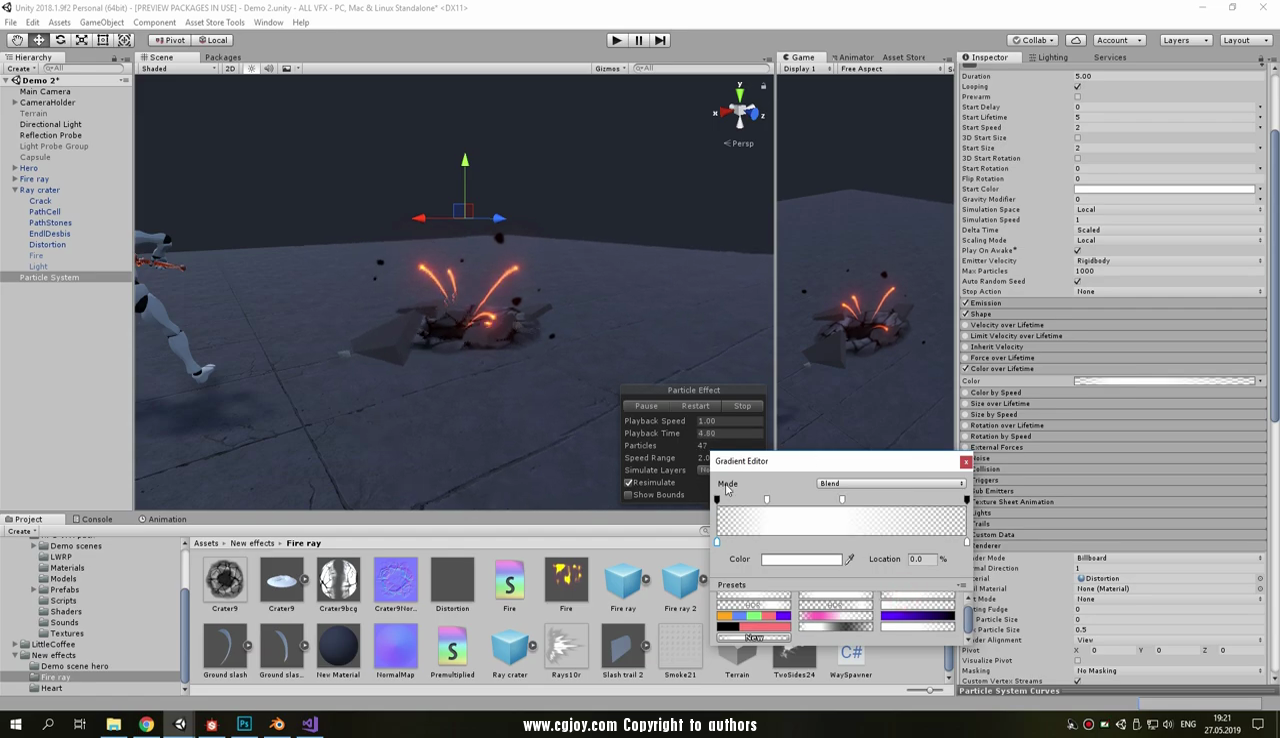Select the Hand tool in the toolbar
Viewport: 1280px width, 738px height.
coord(17,40)
